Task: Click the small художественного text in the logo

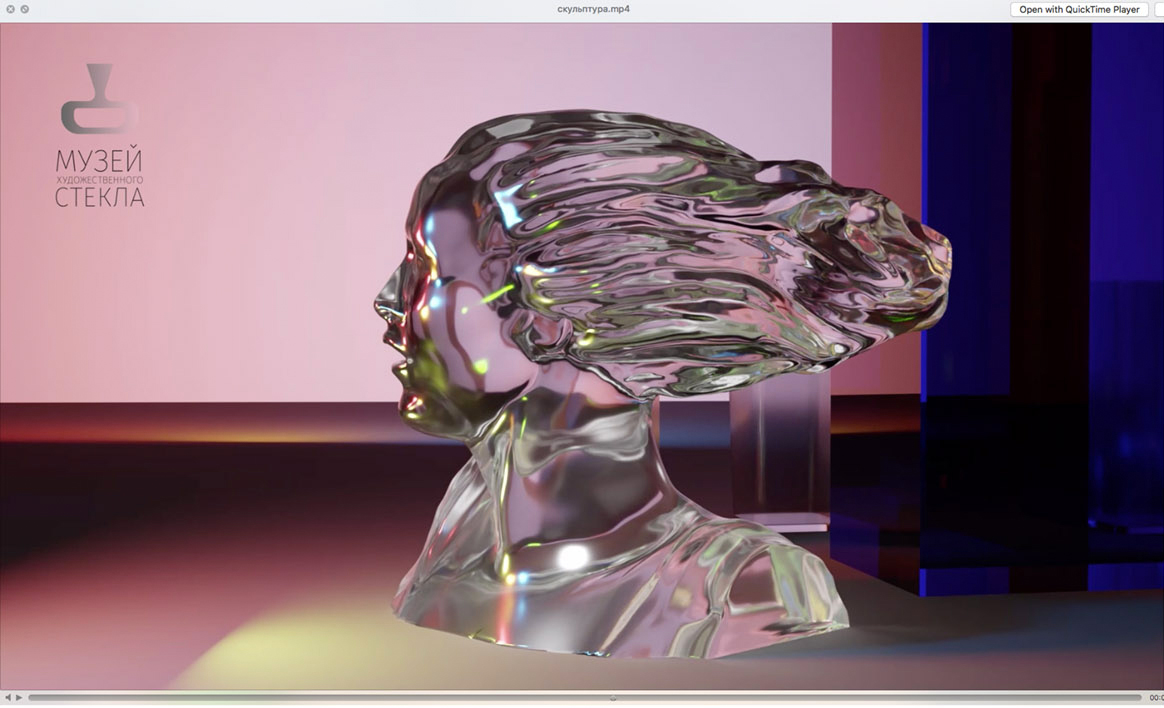Action: point(99,179)
